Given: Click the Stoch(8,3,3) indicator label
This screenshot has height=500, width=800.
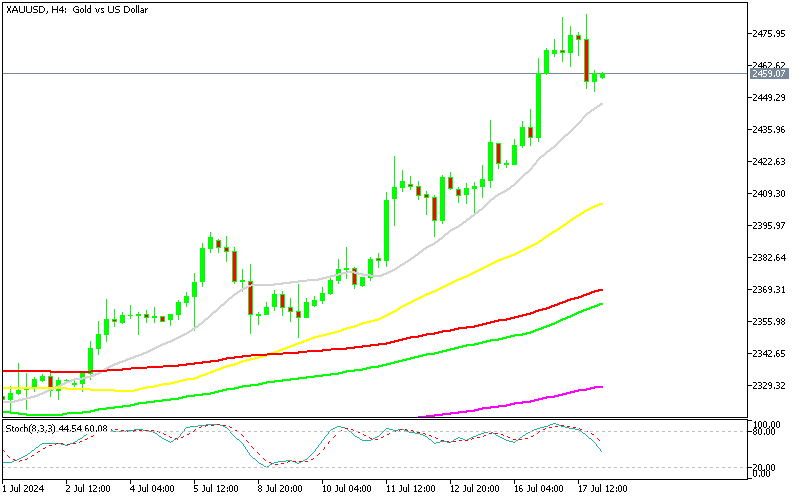Looking at the screenshot, I should (56, 429).
